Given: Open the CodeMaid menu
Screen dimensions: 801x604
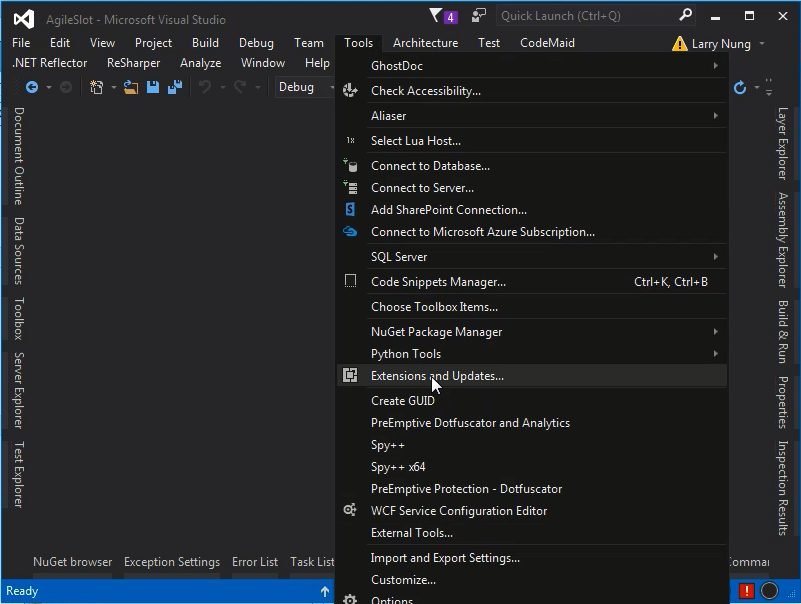Looking at the screenshot, I should tap(547, 43).
